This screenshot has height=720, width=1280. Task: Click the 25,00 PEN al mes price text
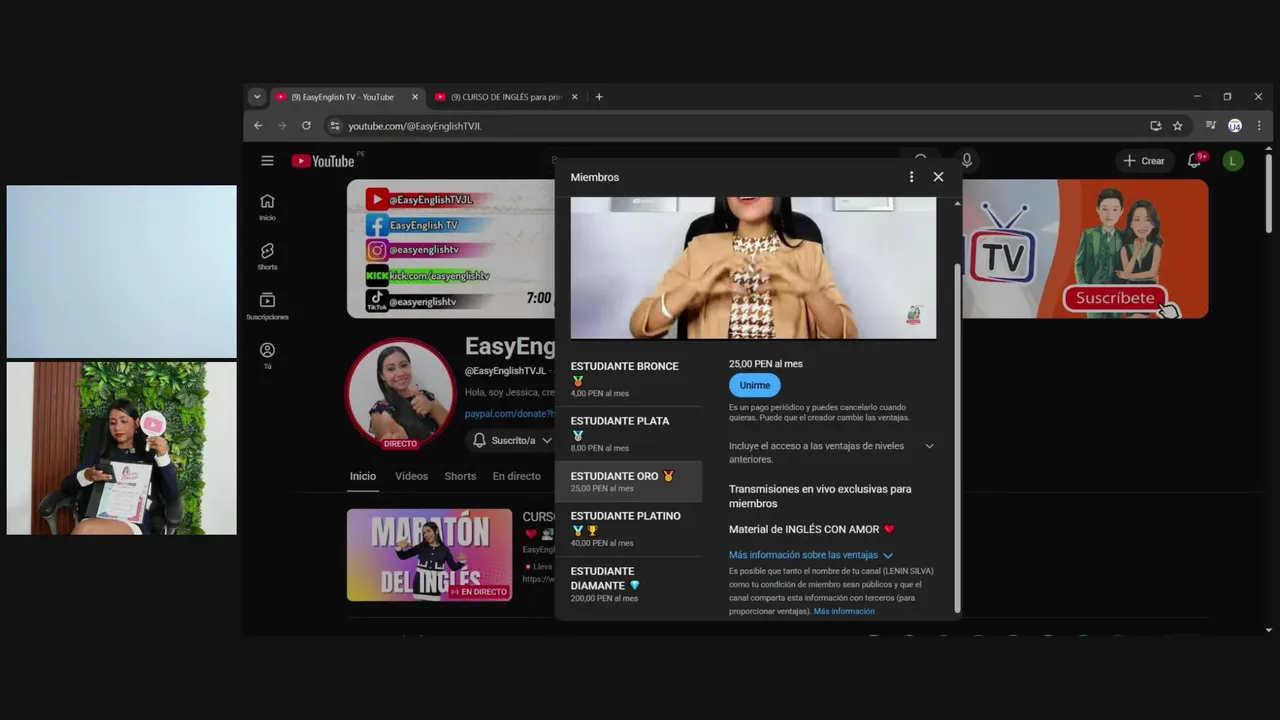pos(765,364)
